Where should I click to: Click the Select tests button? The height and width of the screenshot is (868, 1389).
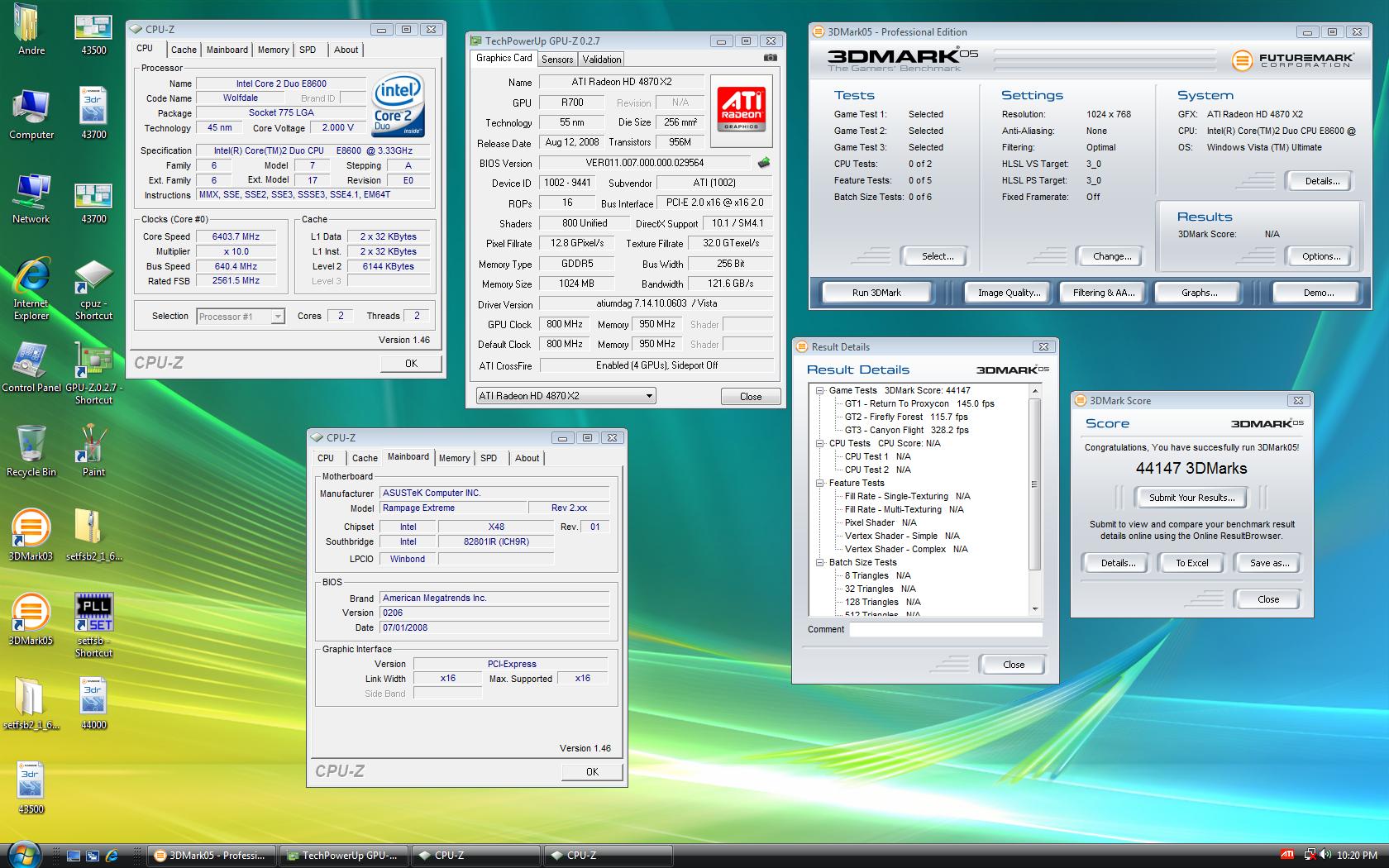(x=937, y=256)
